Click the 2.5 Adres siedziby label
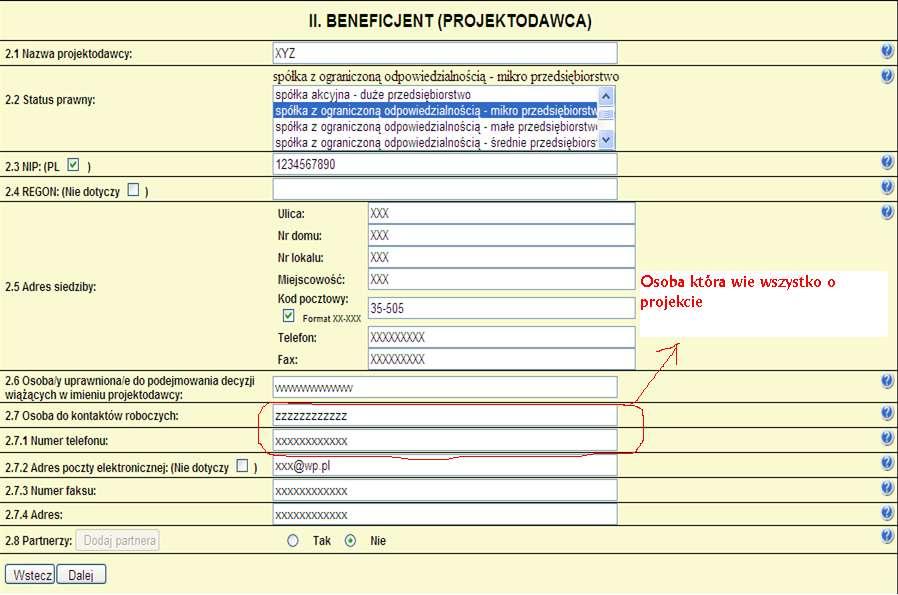 coord(50,286)
